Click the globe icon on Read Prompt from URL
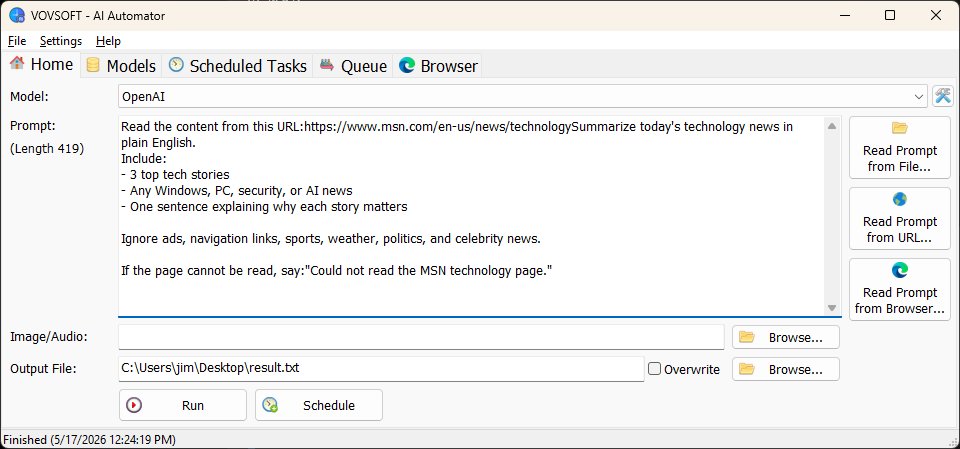Screen dimensions: 960x449 click(899, 199)
